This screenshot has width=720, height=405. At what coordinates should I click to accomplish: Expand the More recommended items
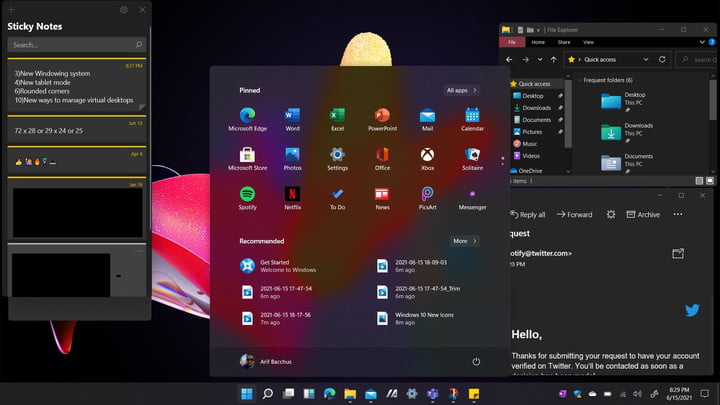(463, 241)
